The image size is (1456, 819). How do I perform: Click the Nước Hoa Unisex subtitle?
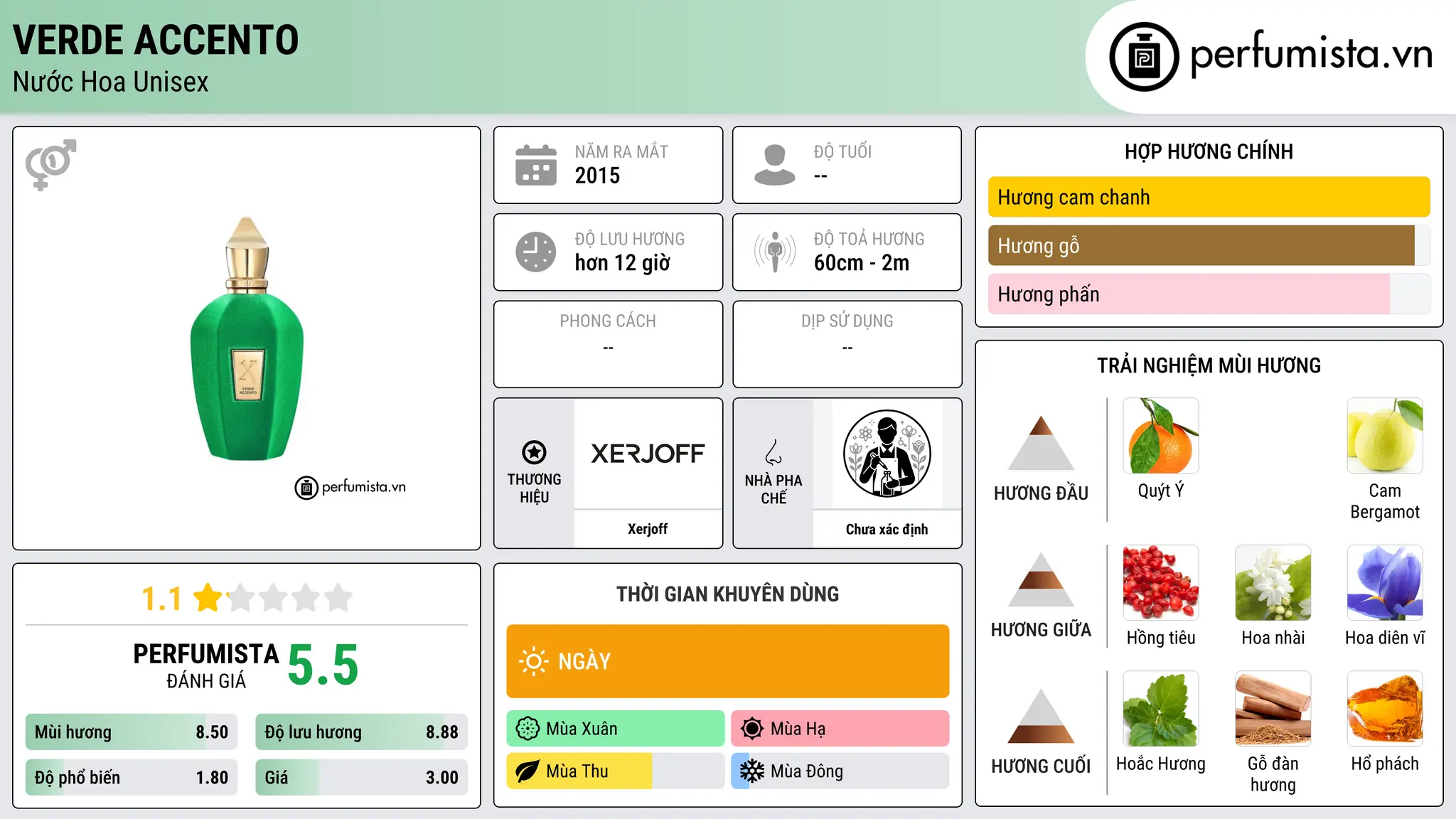pyautogui.click(x=111, y=82)
